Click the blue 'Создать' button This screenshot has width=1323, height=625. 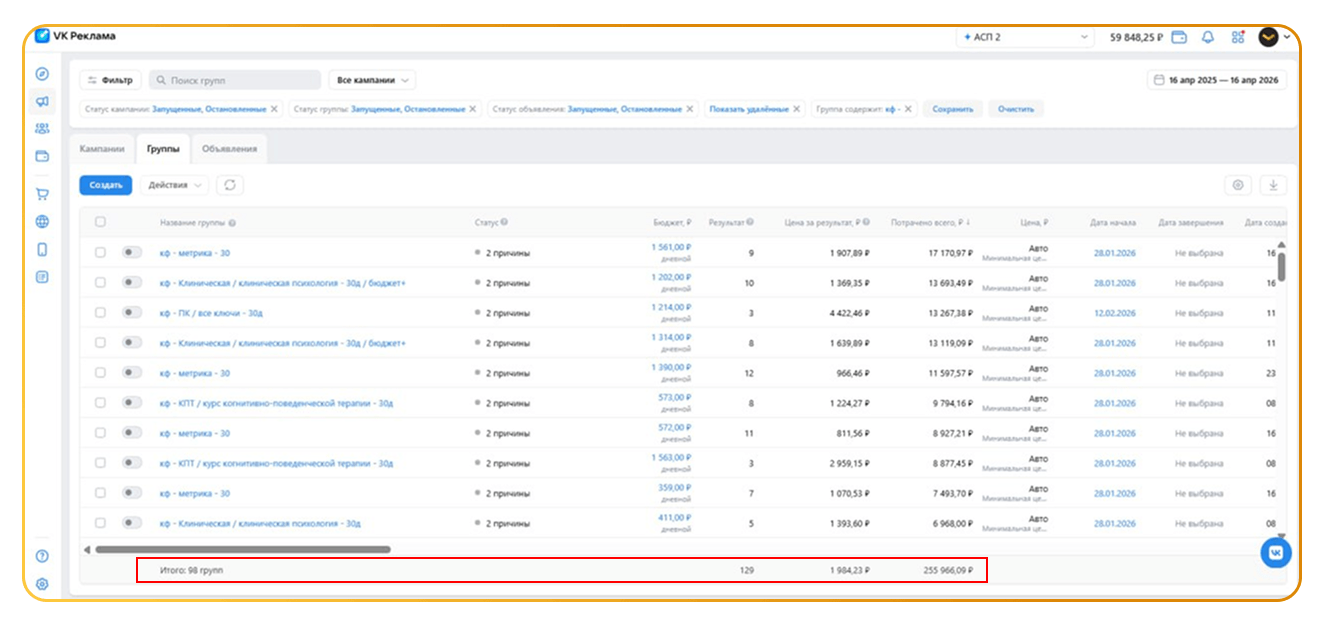tap(105, 185)
